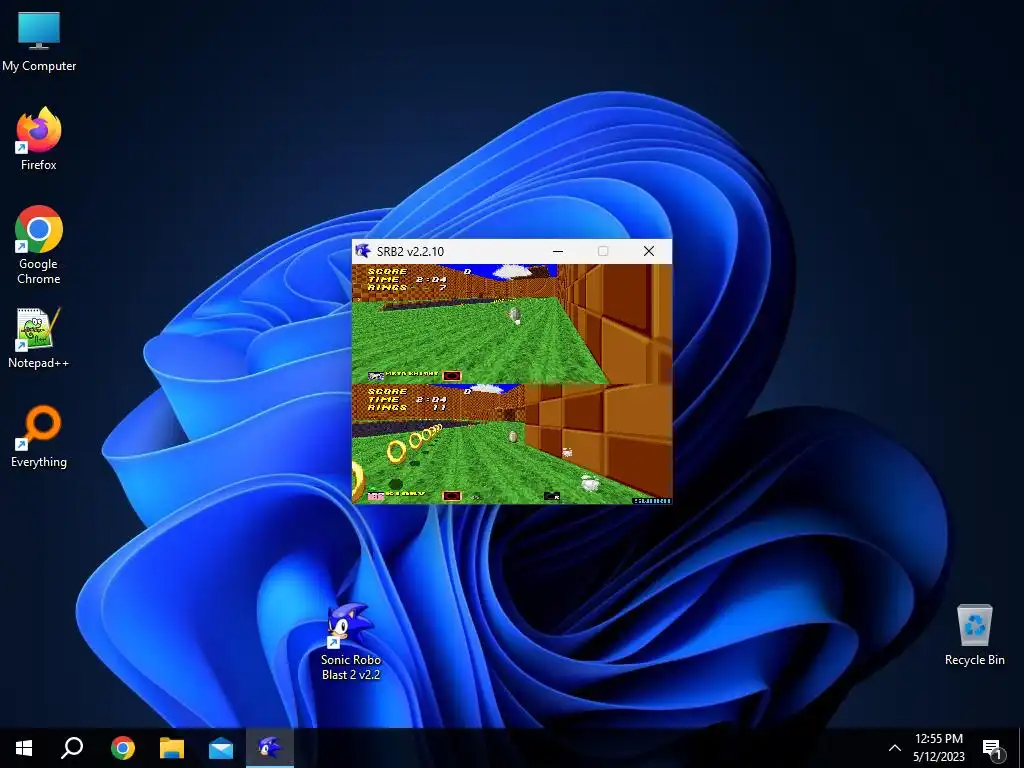The height and width of the screenshot is (768, 1024).
Task: Click the red emblem box beside Meta Knight name
Action: tap(452, 376)
